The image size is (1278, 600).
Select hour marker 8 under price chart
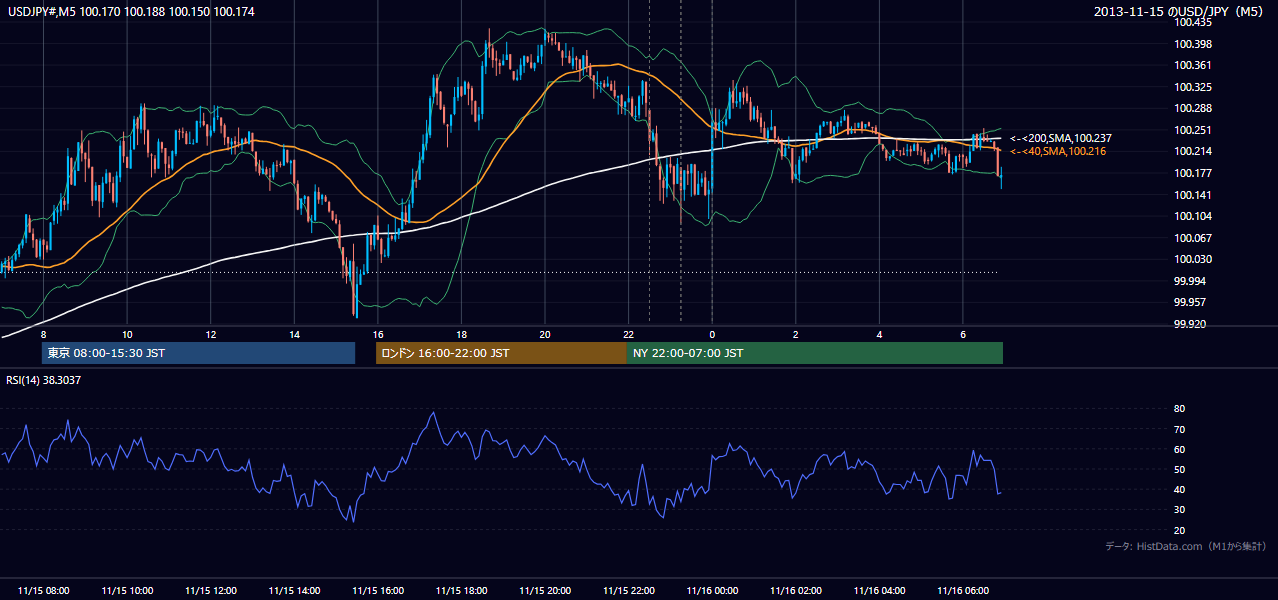click(43, 334)
